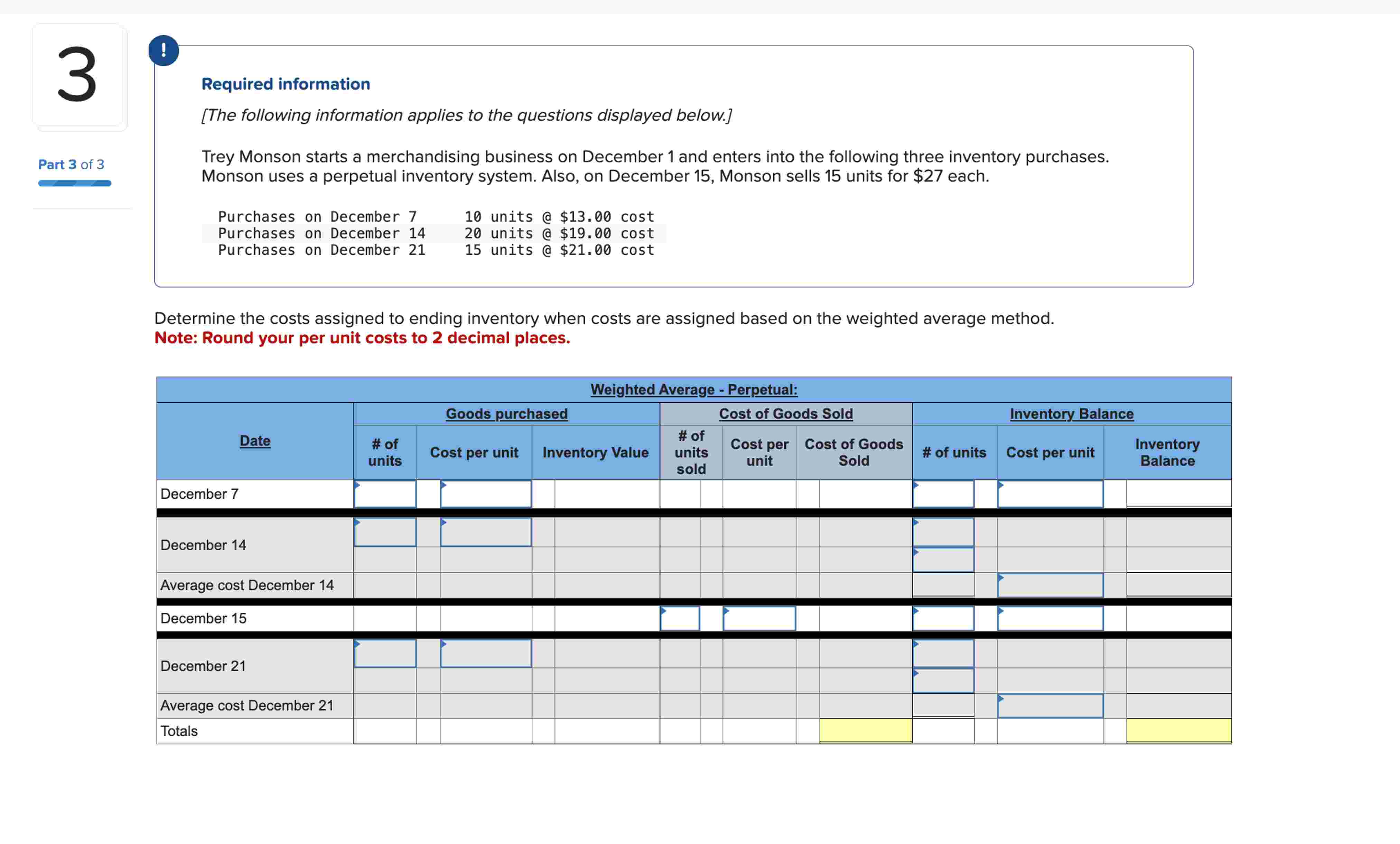The width and height of the screenshot is (1400, 844).
Task: Click December 21 purchased cost per unit cell
Action: click(485, 653)
